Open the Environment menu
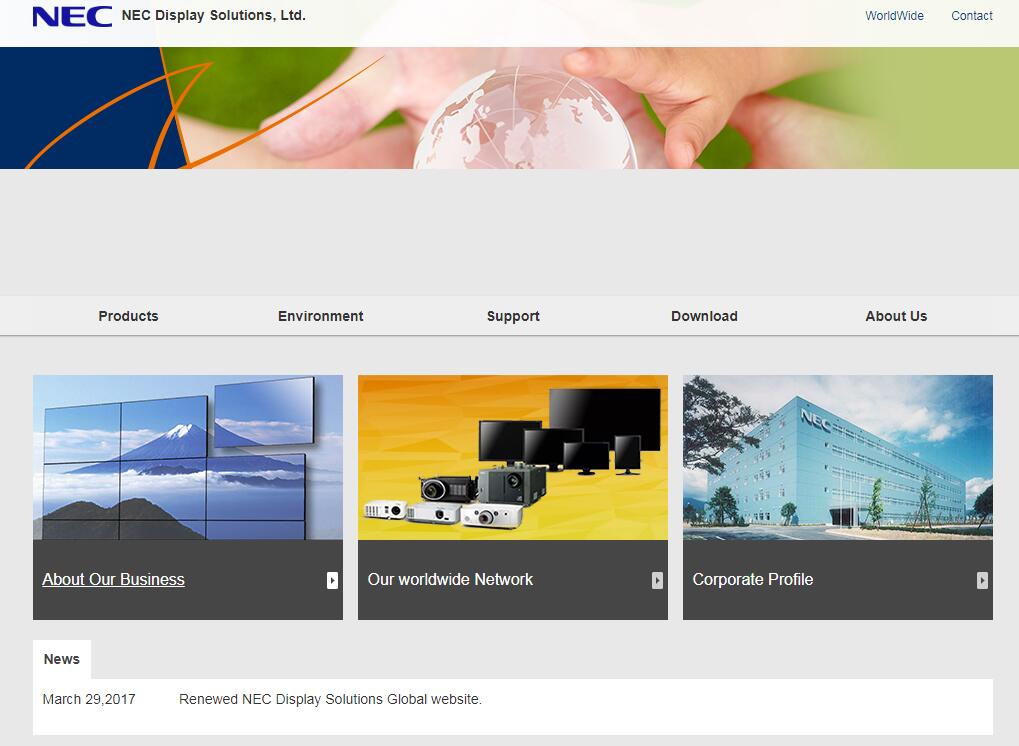1019x746 pixels. 320,316
